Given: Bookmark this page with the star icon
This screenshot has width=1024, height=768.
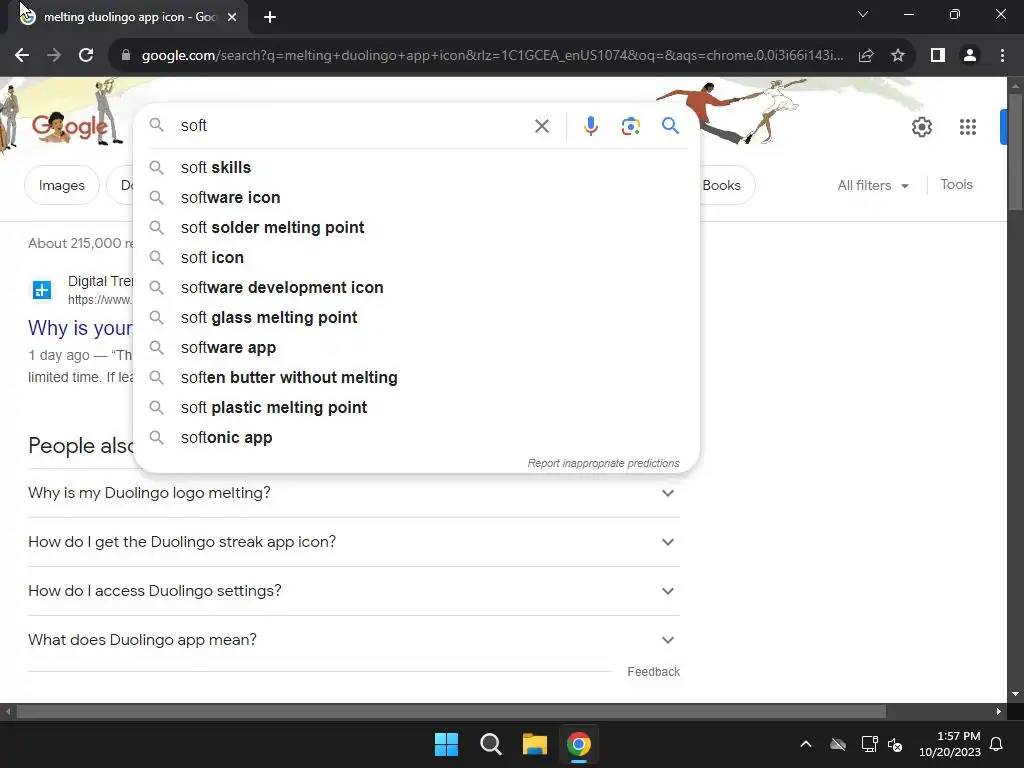Looking at the screenshot, I should pos(898,56).
